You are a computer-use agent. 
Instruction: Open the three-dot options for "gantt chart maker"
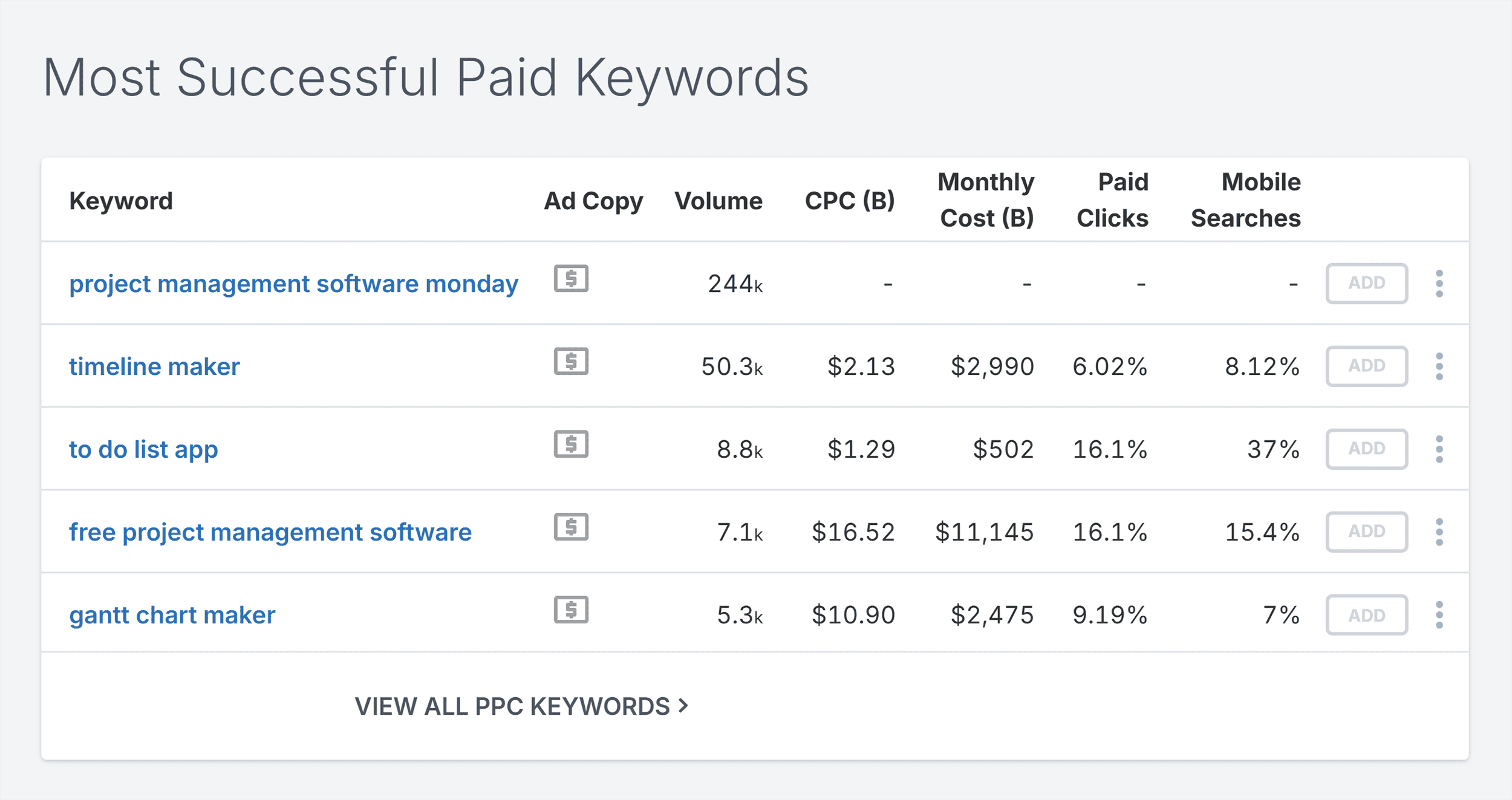point(1440,614)
